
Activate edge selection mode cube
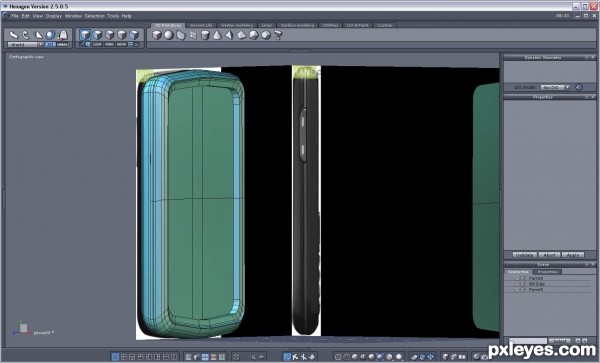[110, 35]
